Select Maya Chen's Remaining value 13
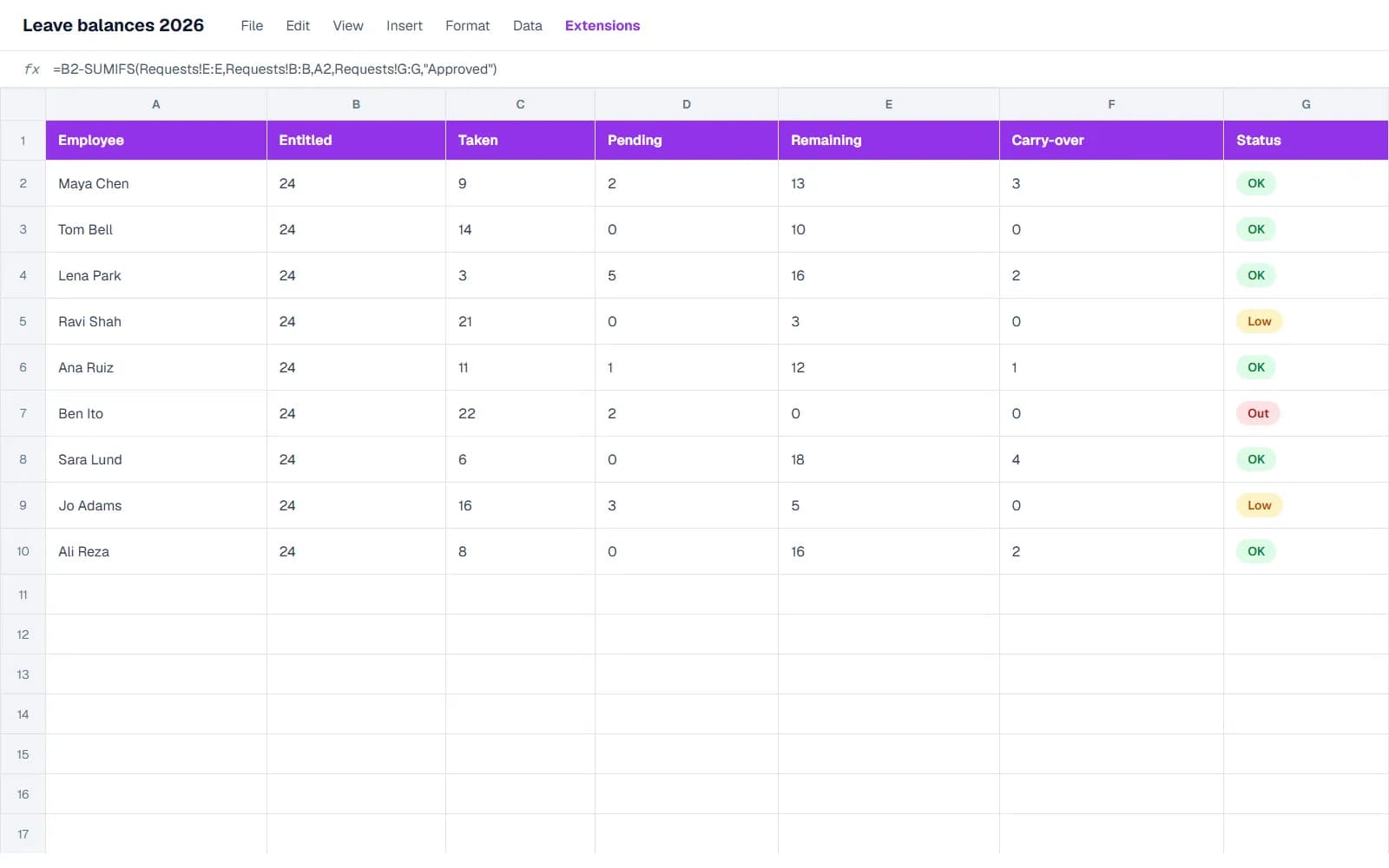 889,183
